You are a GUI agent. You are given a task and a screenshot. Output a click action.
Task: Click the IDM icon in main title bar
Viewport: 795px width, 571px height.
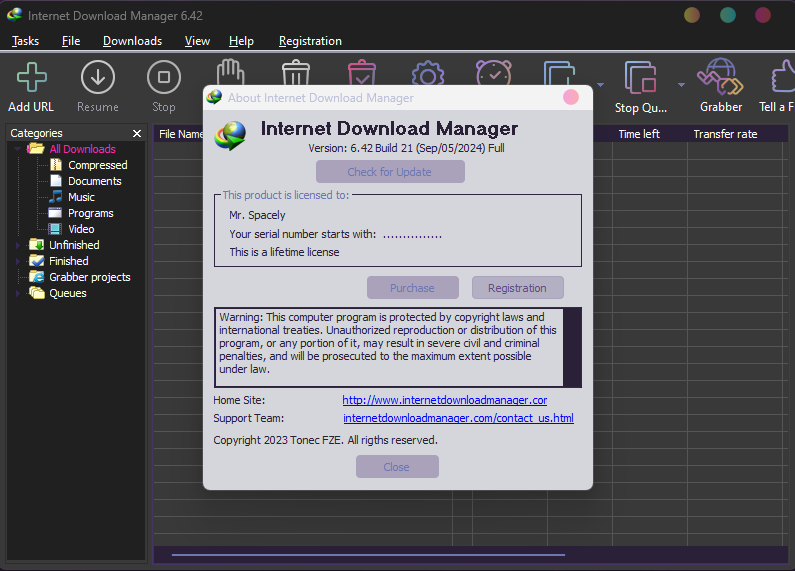15,15
